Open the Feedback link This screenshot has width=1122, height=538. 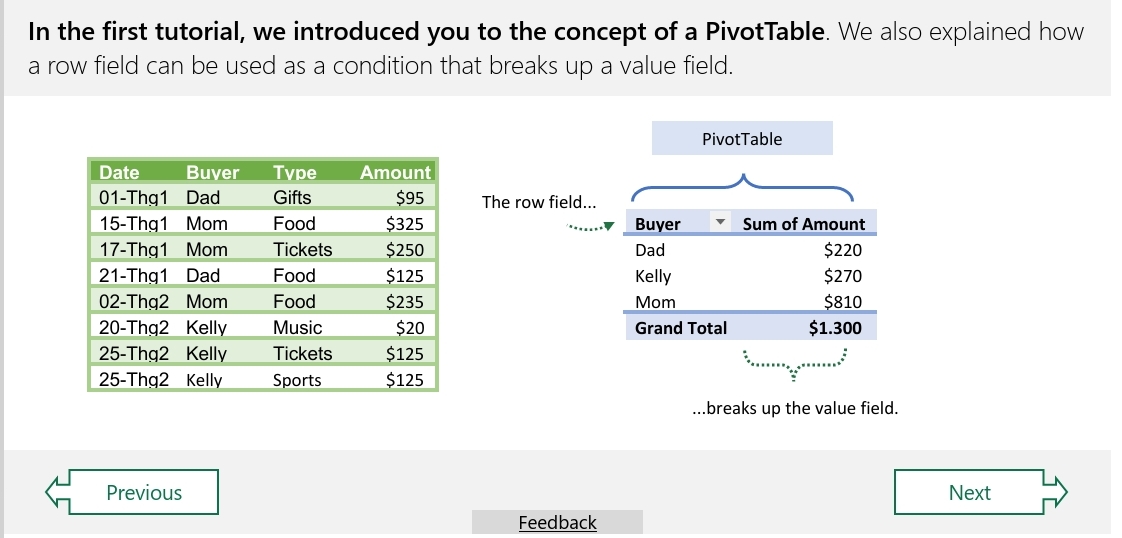557,523
